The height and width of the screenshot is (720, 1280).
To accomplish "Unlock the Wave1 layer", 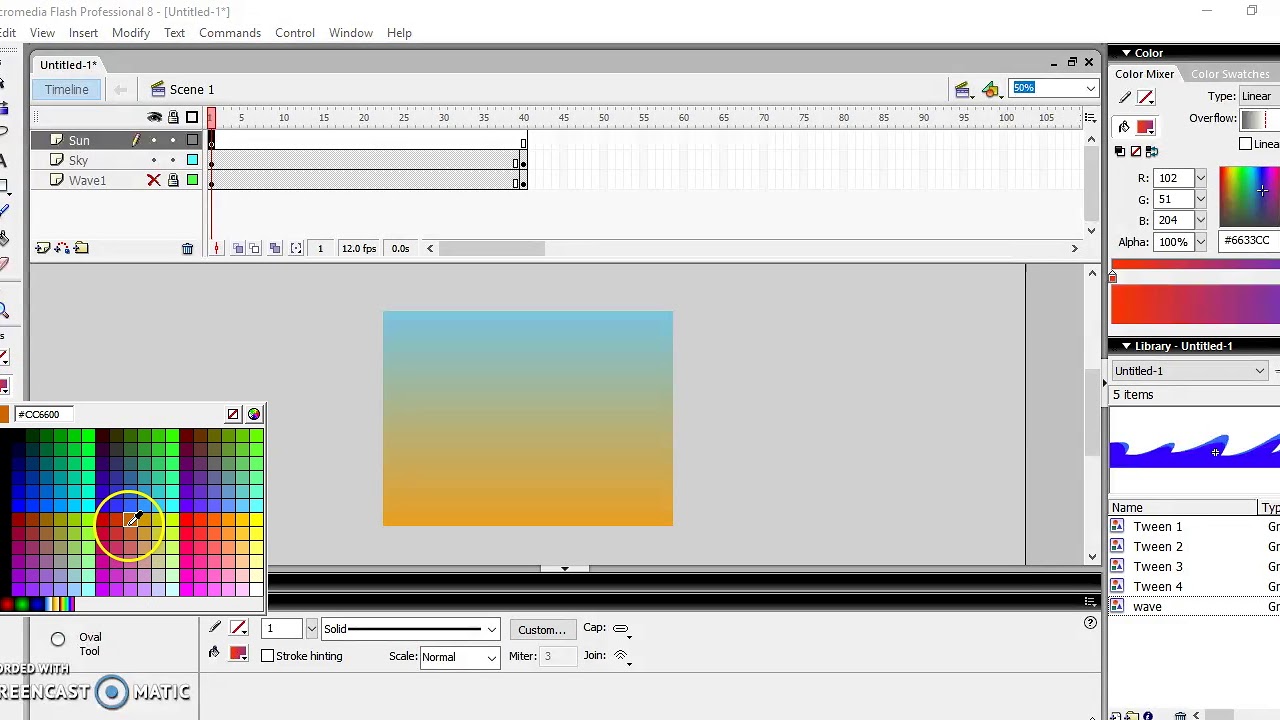I will pyautogui.click(x=173, y=180).
